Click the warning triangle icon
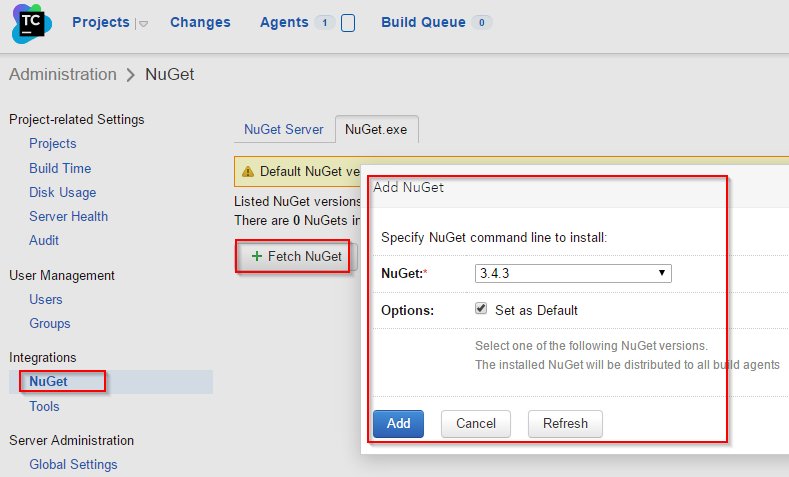 pos(248,172)
